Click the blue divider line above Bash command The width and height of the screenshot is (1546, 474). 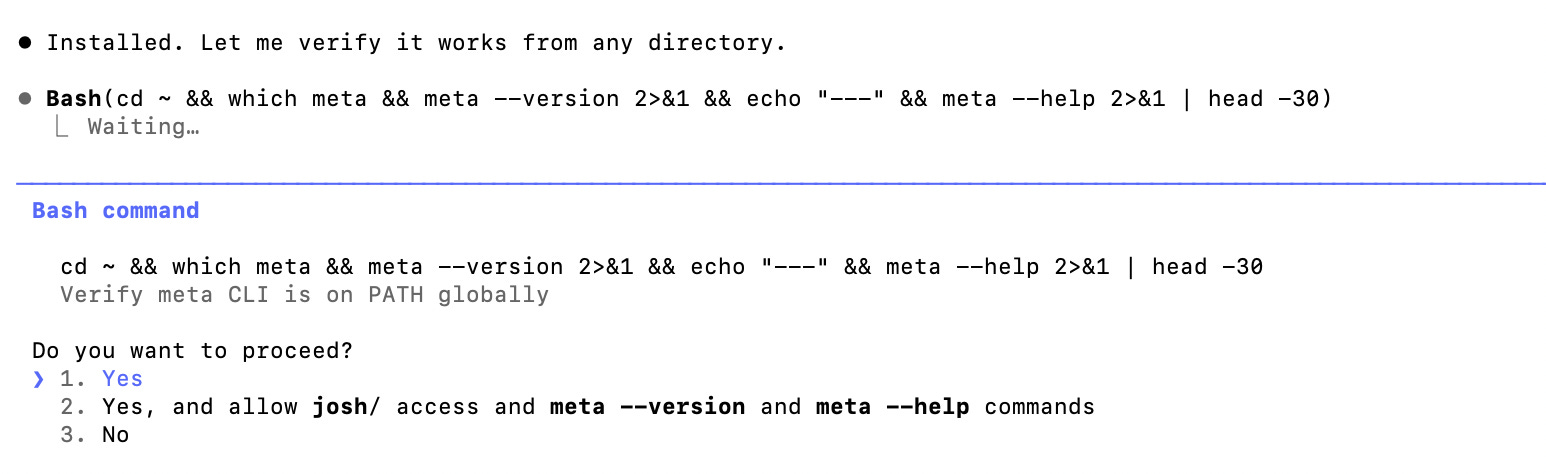780,183
